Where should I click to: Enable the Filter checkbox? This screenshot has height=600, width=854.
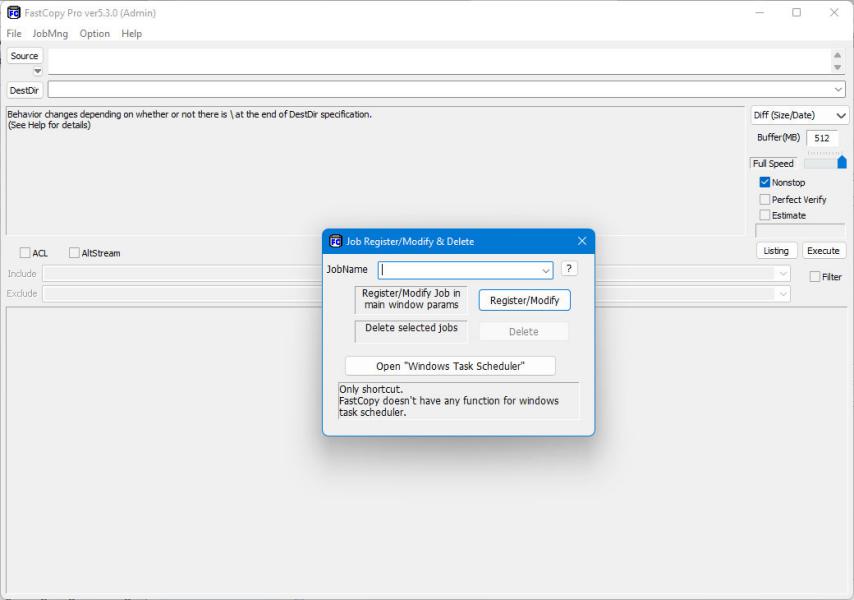[x=815, y=277]
